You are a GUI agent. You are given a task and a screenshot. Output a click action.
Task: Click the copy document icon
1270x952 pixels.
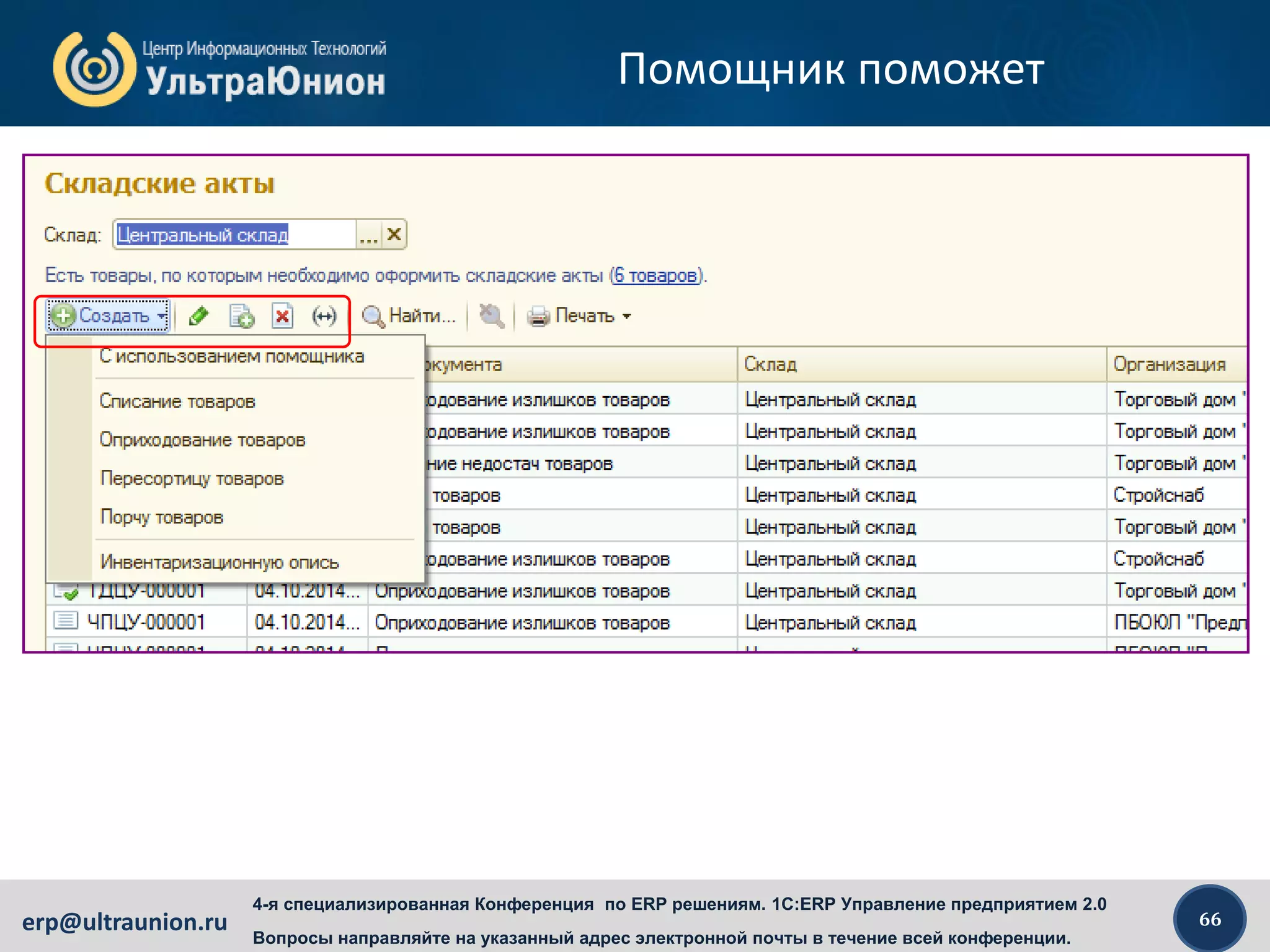coord(241,316)
